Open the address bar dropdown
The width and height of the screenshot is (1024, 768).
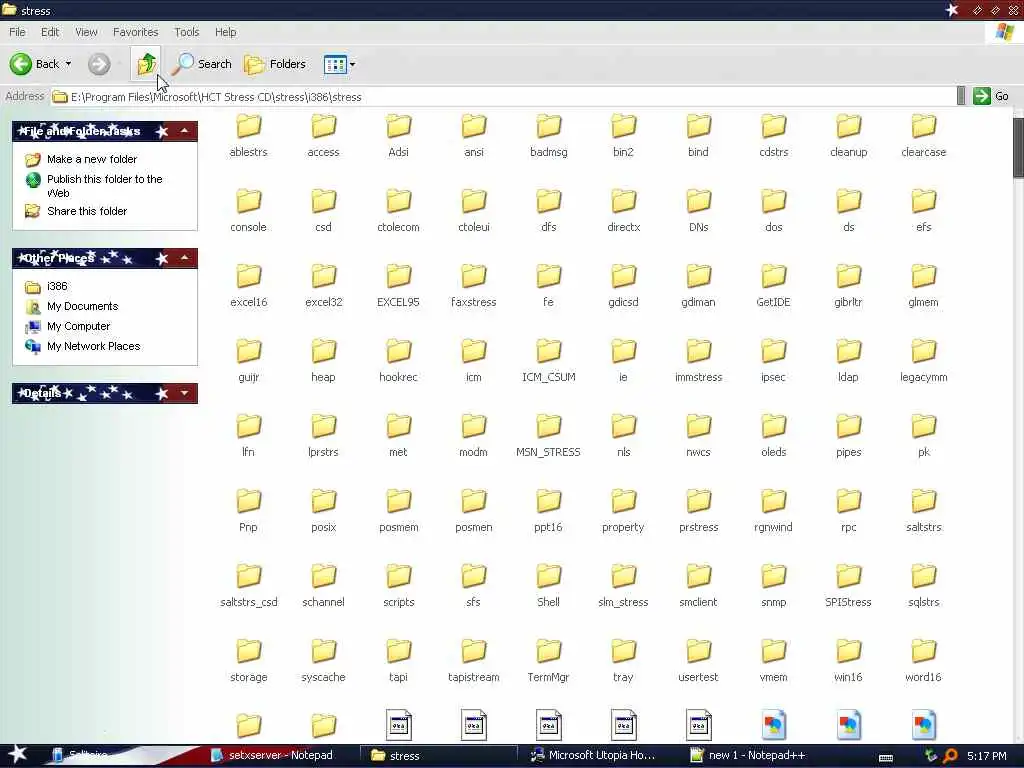coord(960,97)
